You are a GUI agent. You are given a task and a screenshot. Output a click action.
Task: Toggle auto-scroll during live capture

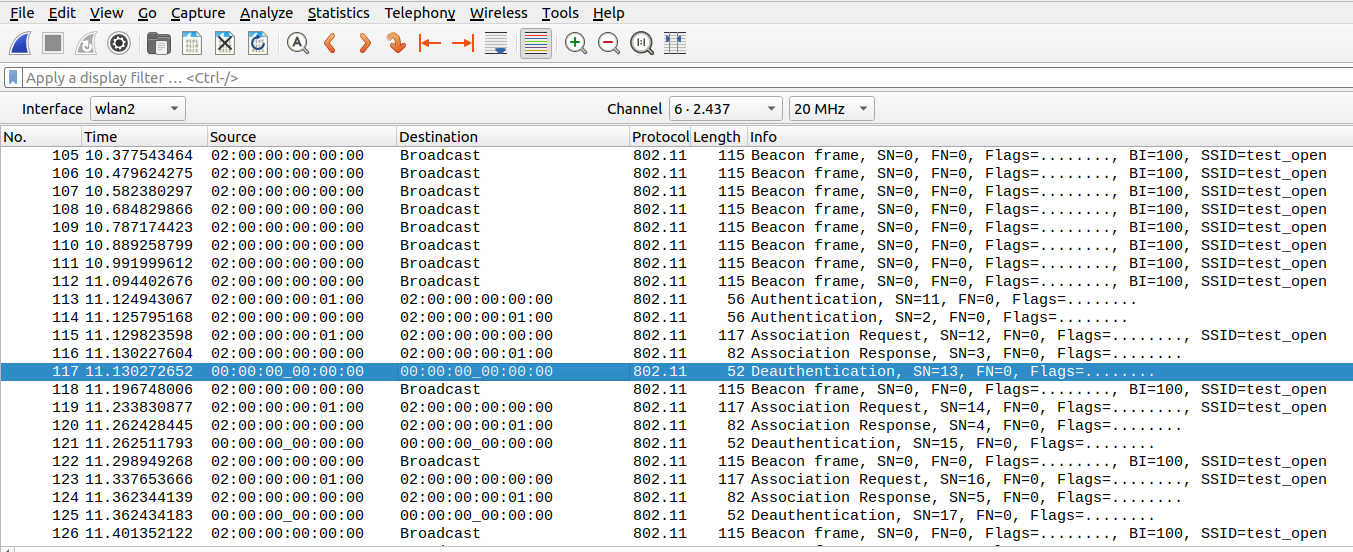[495, 43]
